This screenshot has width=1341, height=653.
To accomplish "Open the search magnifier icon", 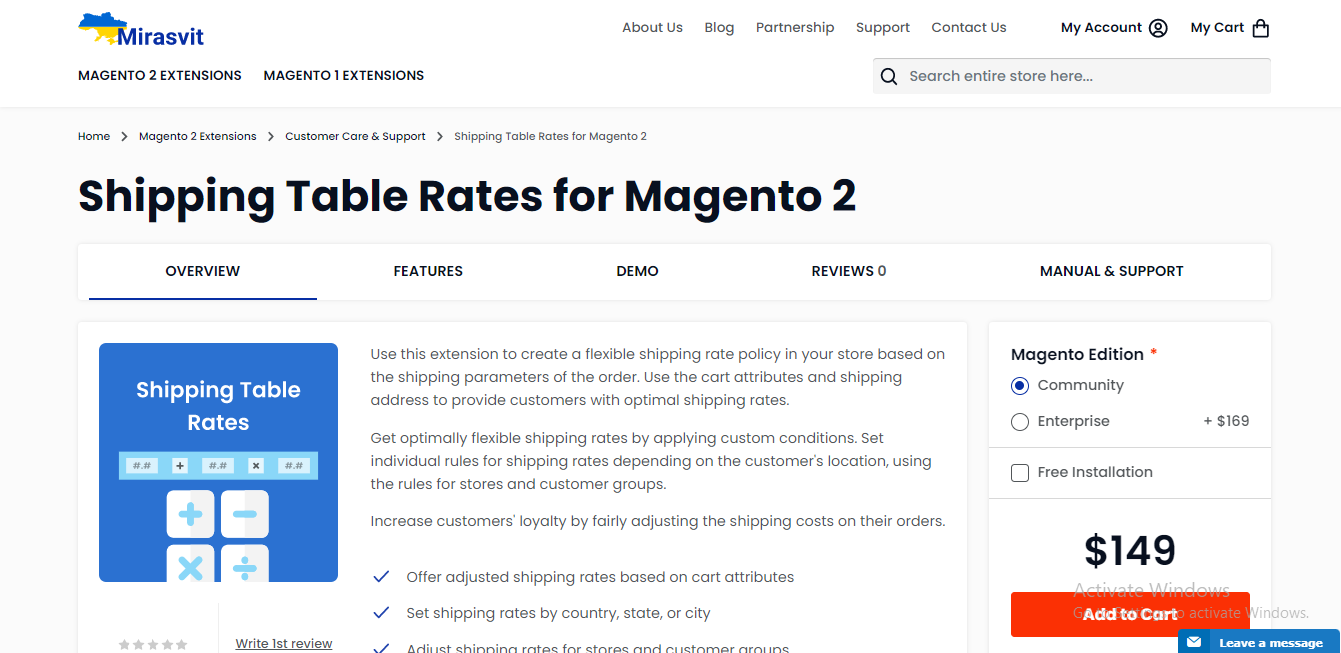I will pyautogui.click(x=889, y=76).
